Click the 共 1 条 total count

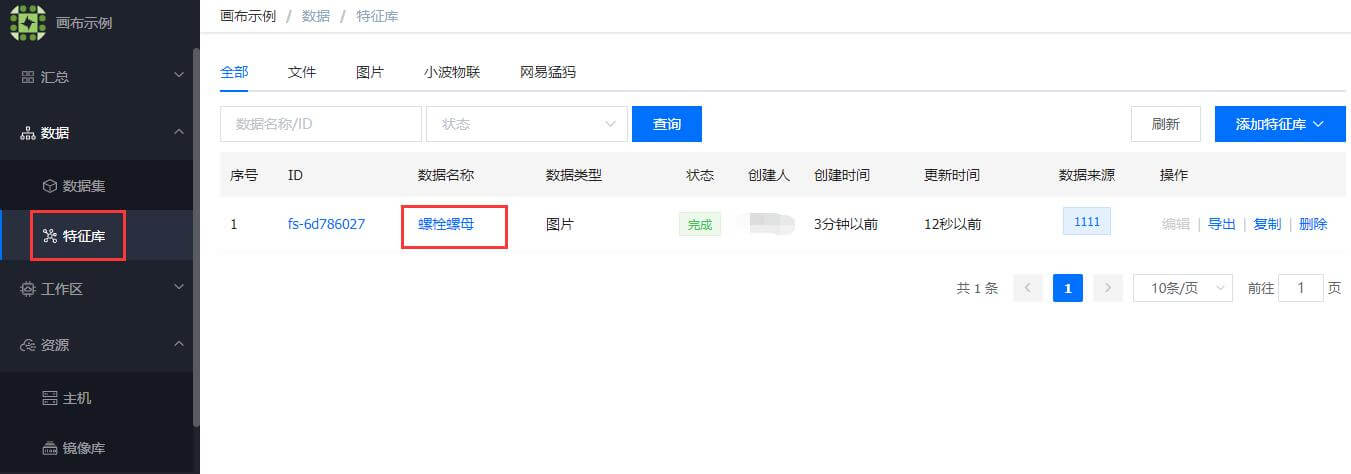point(977,288)
